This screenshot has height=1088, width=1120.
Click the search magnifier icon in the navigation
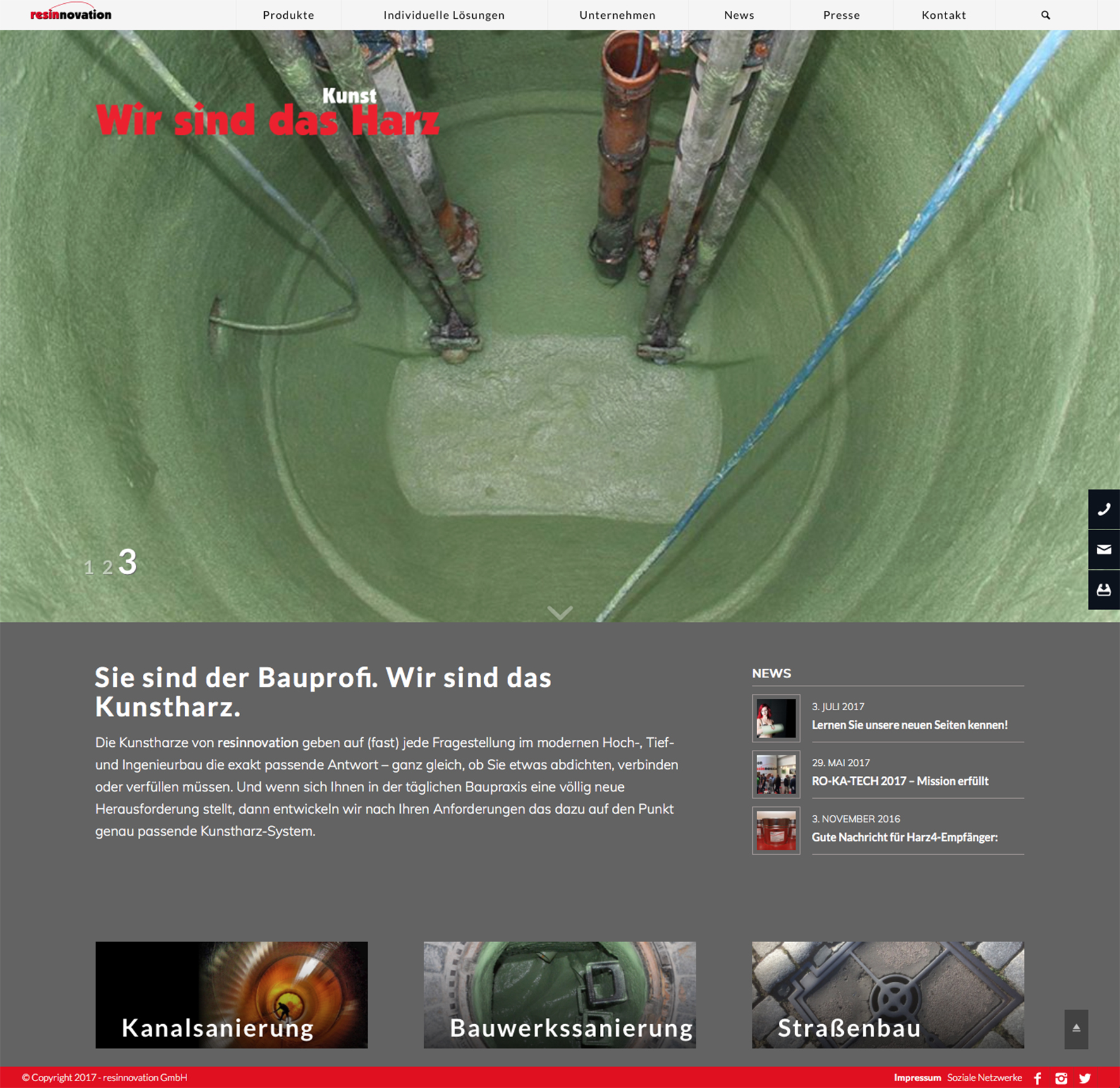click(x=1045, y=15)
